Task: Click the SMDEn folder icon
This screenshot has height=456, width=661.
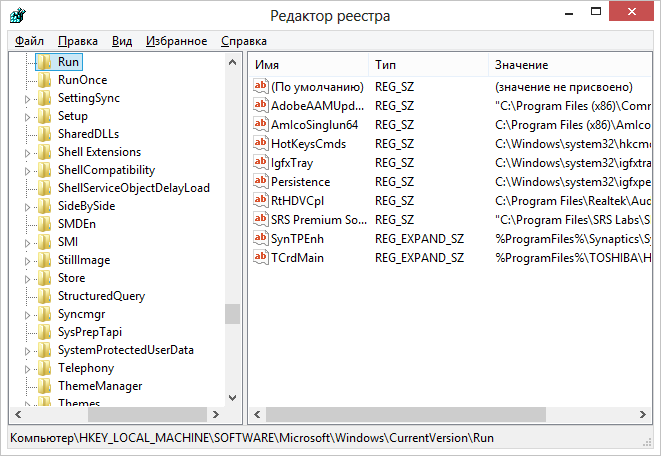Action: 44,224
